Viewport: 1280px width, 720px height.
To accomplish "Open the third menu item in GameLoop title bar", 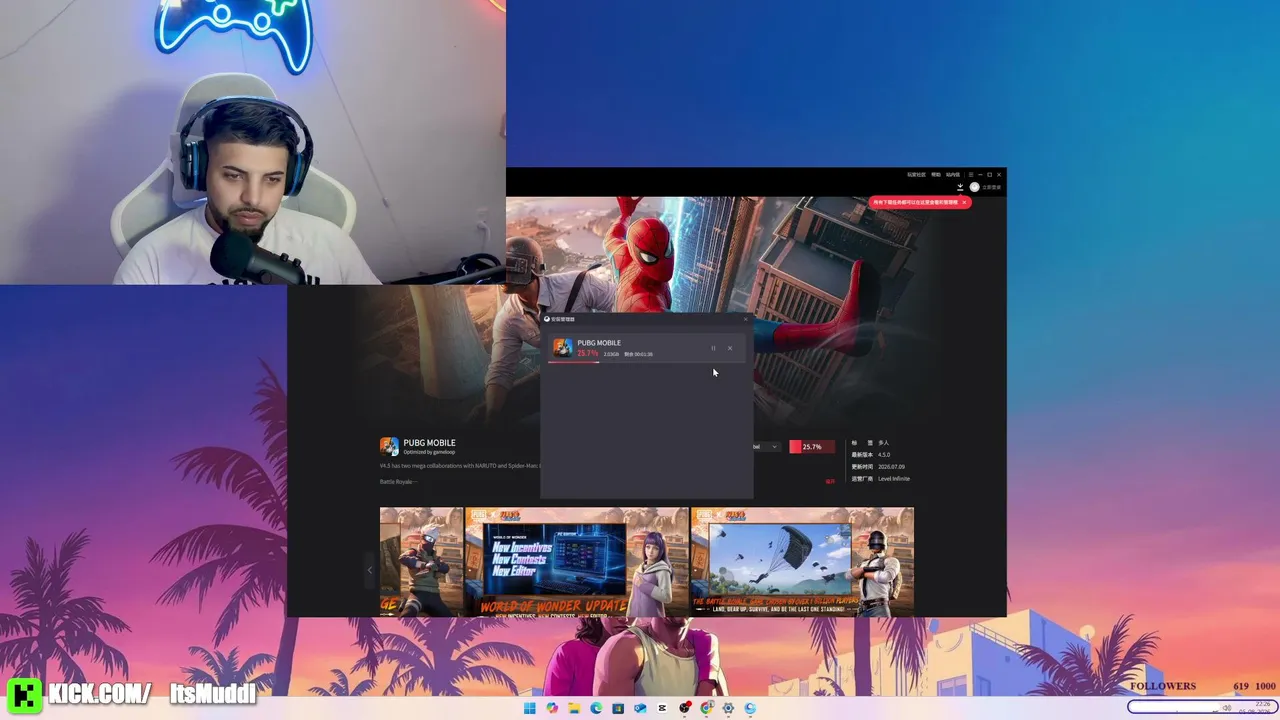I will (x=953, y=175).
